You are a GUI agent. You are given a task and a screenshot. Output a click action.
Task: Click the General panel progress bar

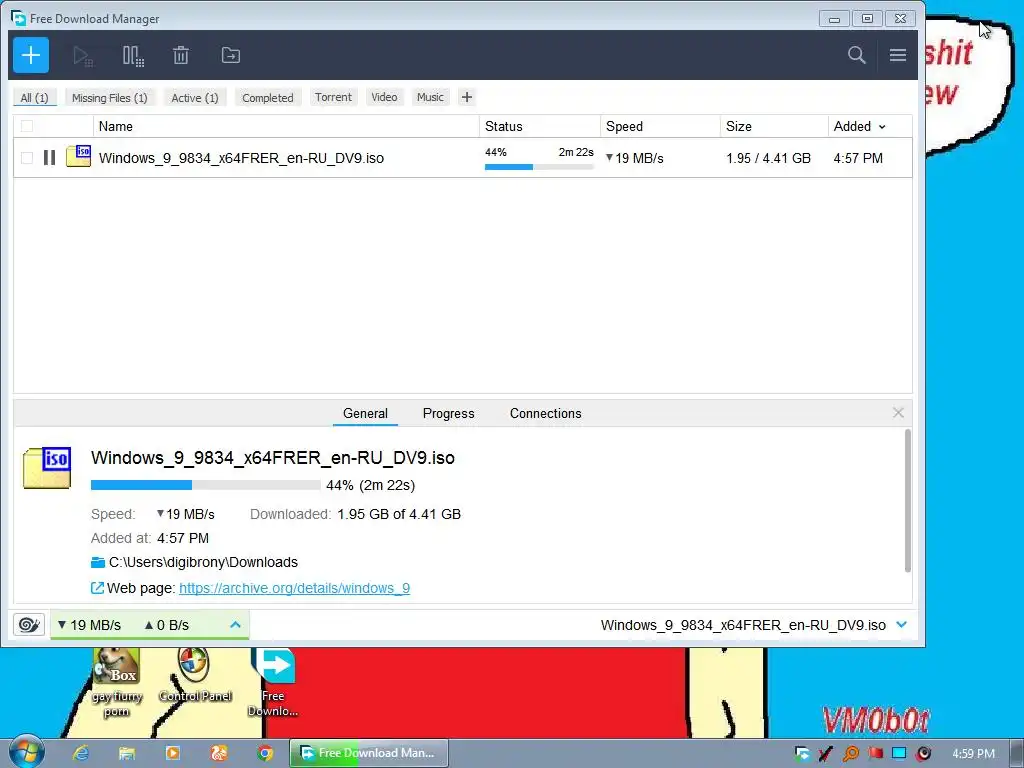tap(205, 485)
